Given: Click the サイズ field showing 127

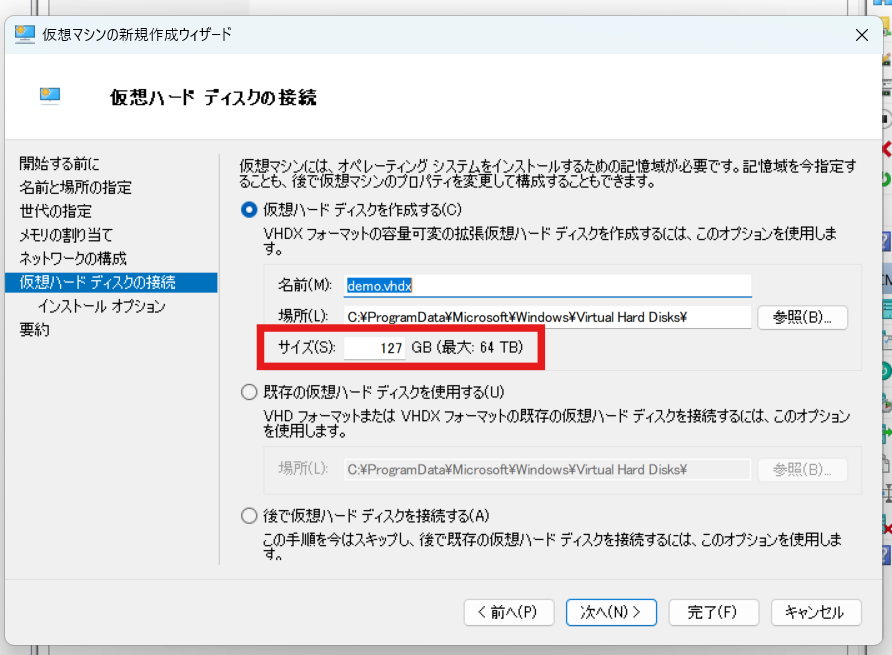Looking at the screenshot, I should [374, 348].
